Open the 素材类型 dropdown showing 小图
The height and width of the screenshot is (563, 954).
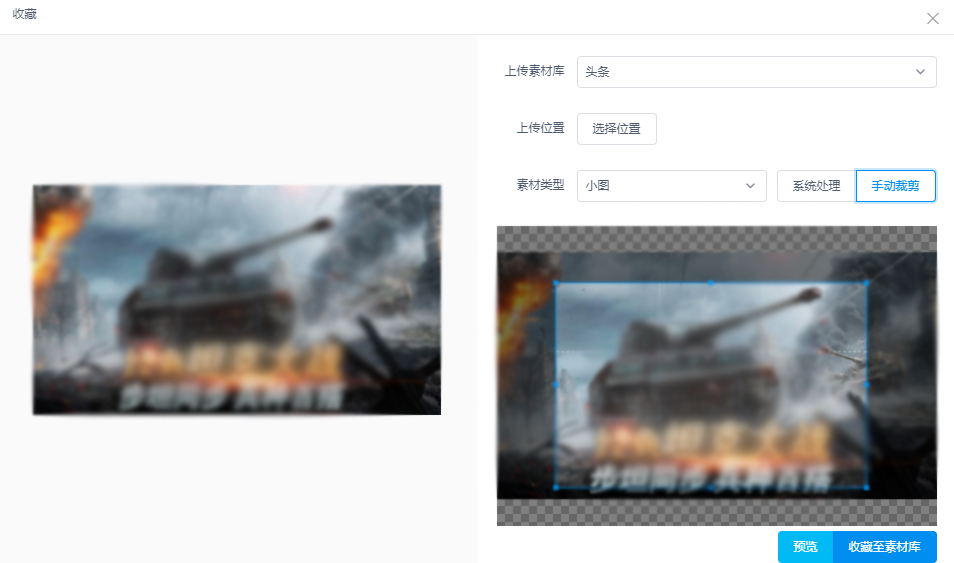click(x=671, y=186)
